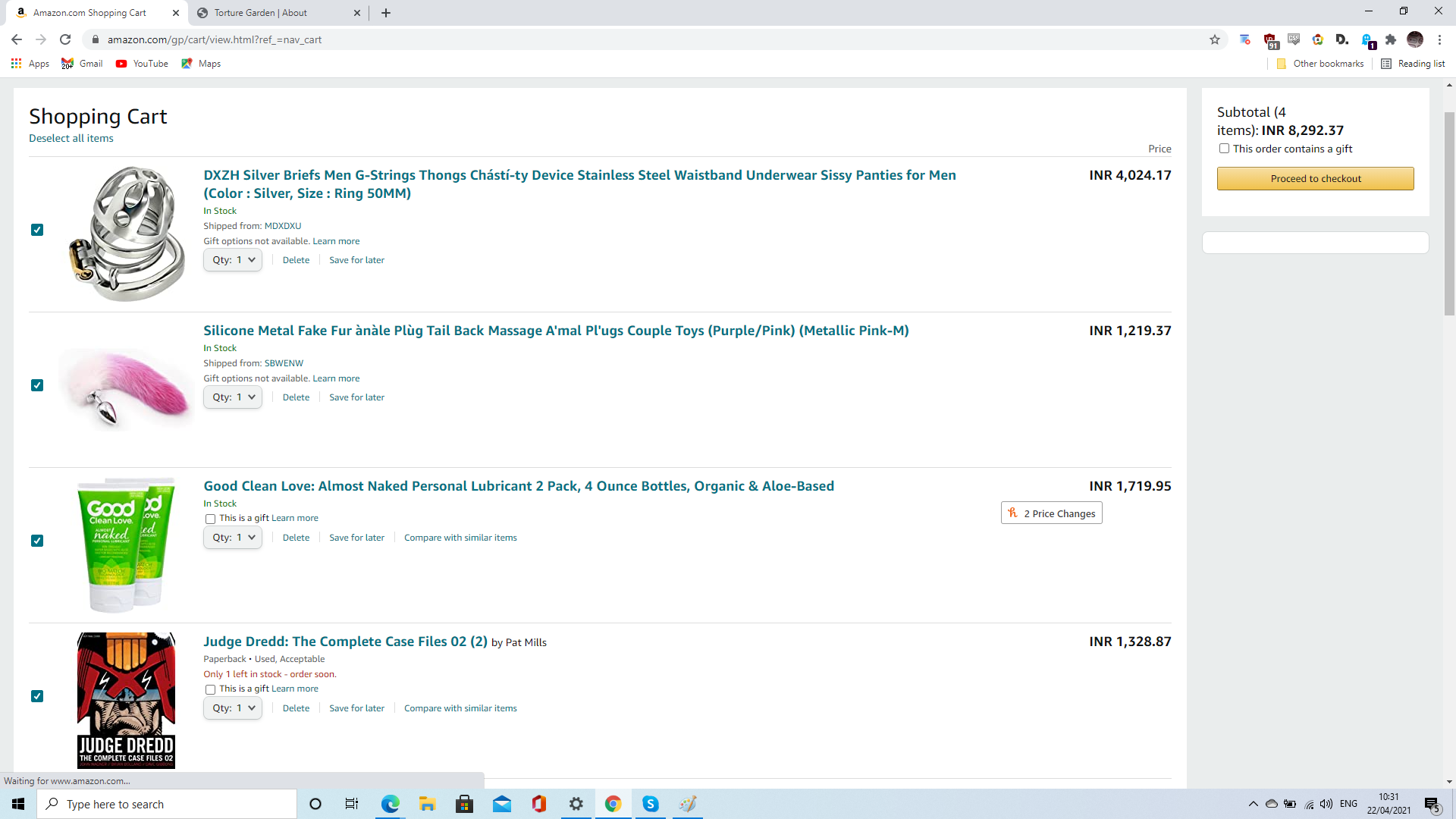This screenshot has height=819, width=1456.
Task: Open the system clock and date
Action: 1389,804
